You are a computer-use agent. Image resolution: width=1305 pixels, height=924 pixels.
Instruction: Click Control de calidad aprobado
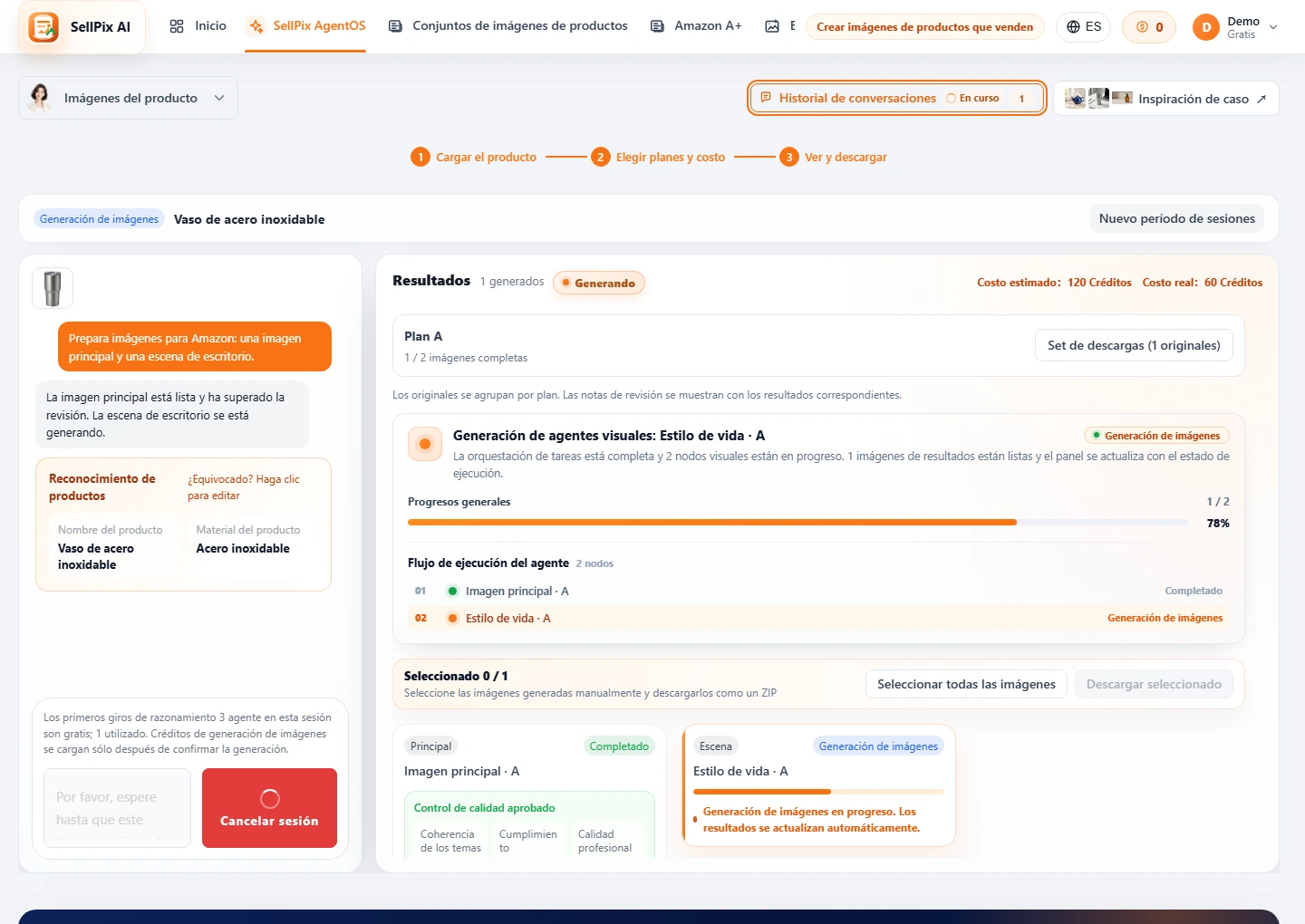[484, 808]
